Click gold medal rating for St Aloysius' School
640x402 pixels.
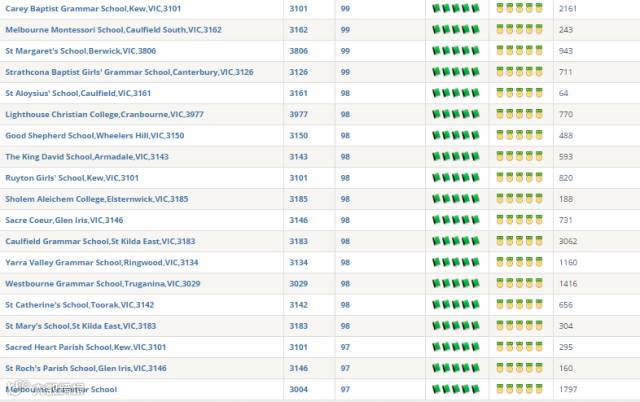tap(519, 93)
